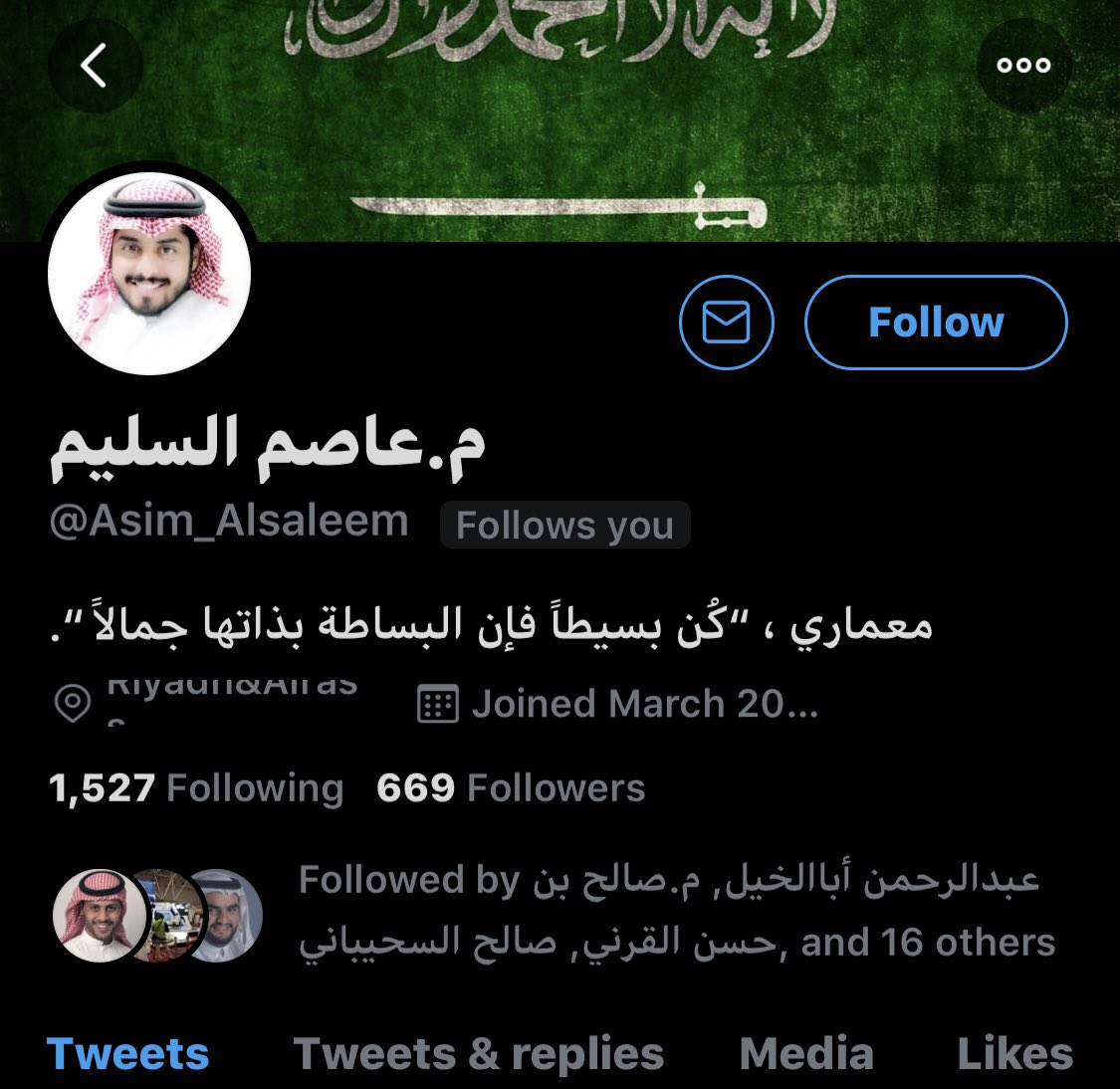Screen dimensions: 1120x1089
Task: Open the 'Followed by ... and 16 others' text
Action: click(x=676, y=911)
